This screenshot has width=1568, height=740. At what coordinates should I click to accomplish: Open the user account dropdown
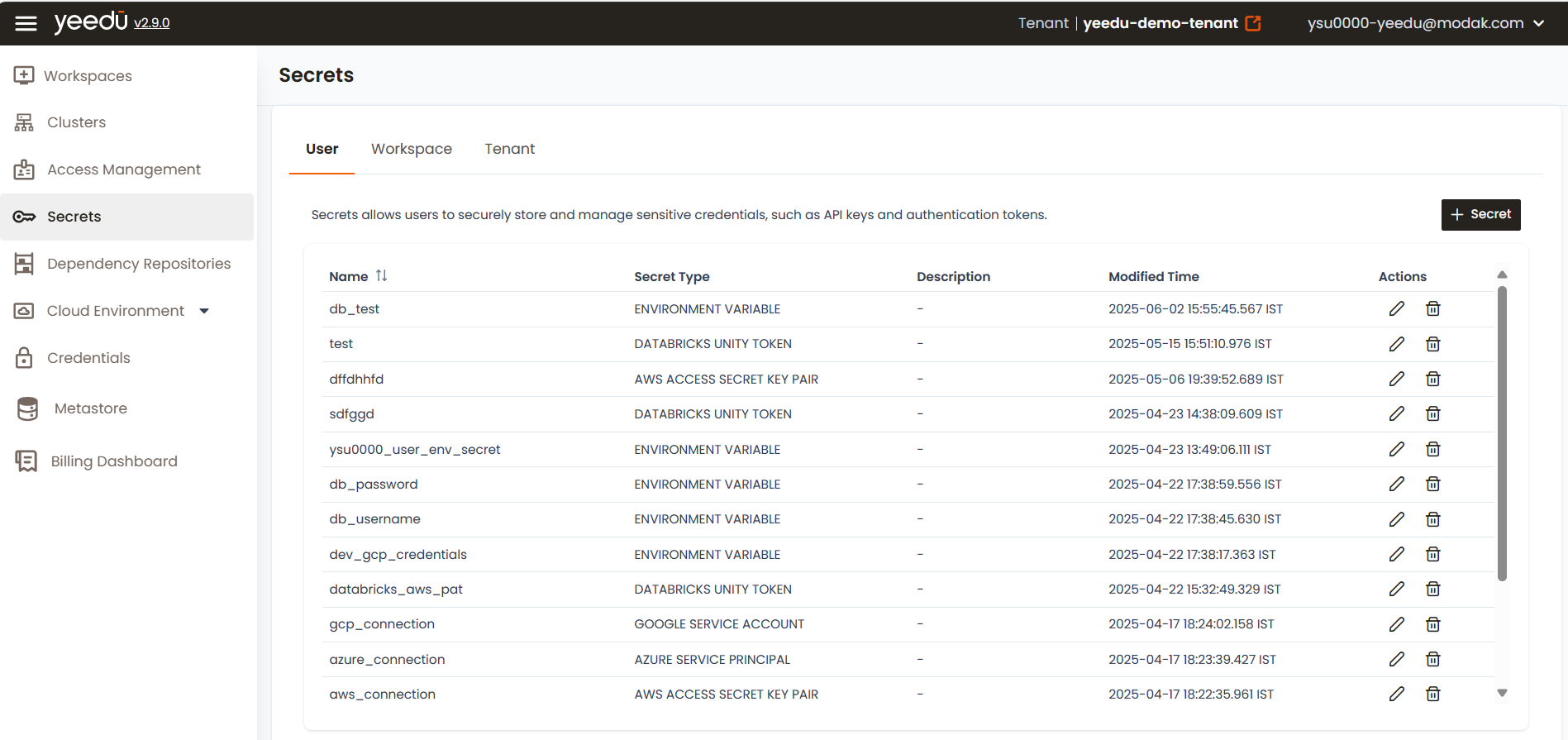point(1426,23)
